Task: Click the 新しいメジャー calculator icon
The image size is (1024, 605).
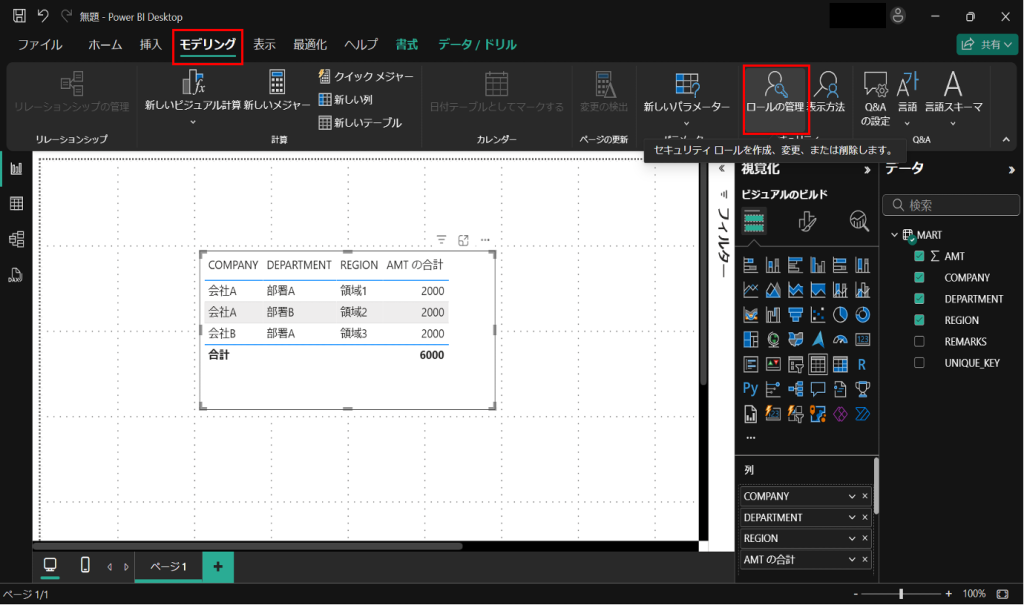Action: [277, 84]
